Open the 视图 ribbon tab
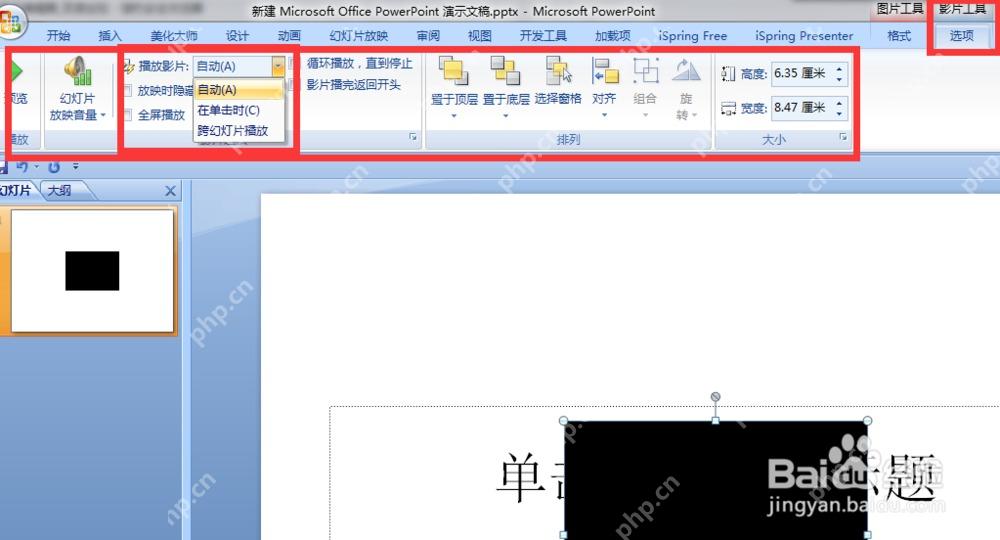1000x540 pixels. click(480, 36)
